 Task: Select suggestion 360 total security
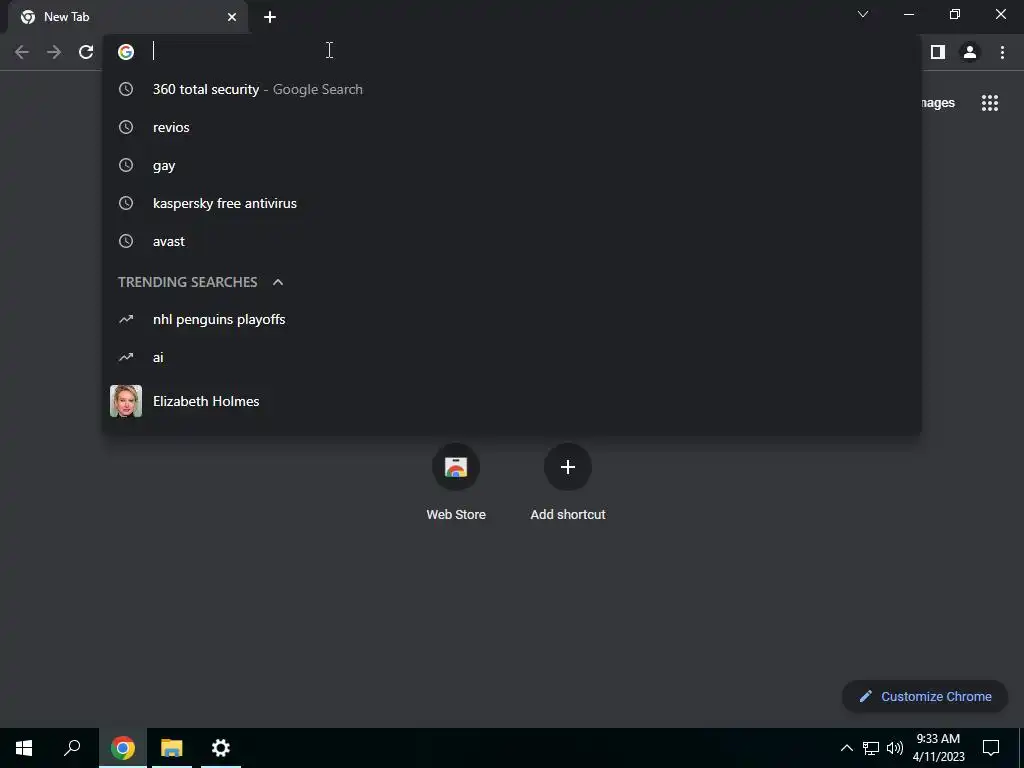(x=512, y=89)
